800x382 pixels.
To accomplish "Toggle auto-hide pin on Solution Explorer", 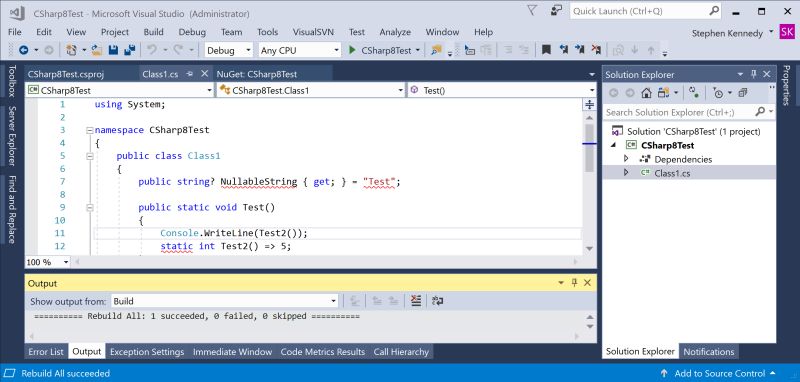I will (754, 74).
